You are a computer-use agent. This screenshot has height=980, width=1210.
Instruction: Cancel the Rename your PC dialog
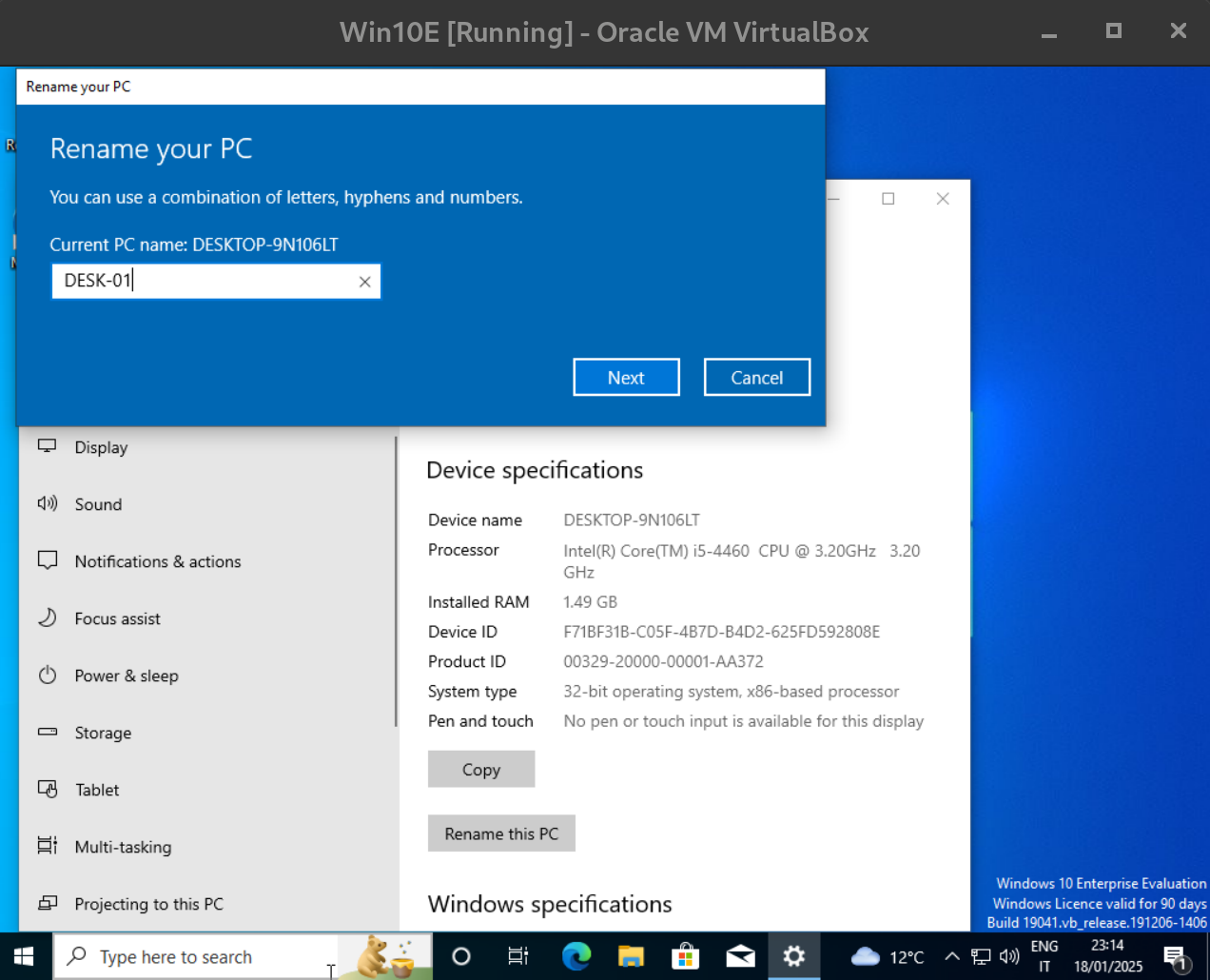756,378
